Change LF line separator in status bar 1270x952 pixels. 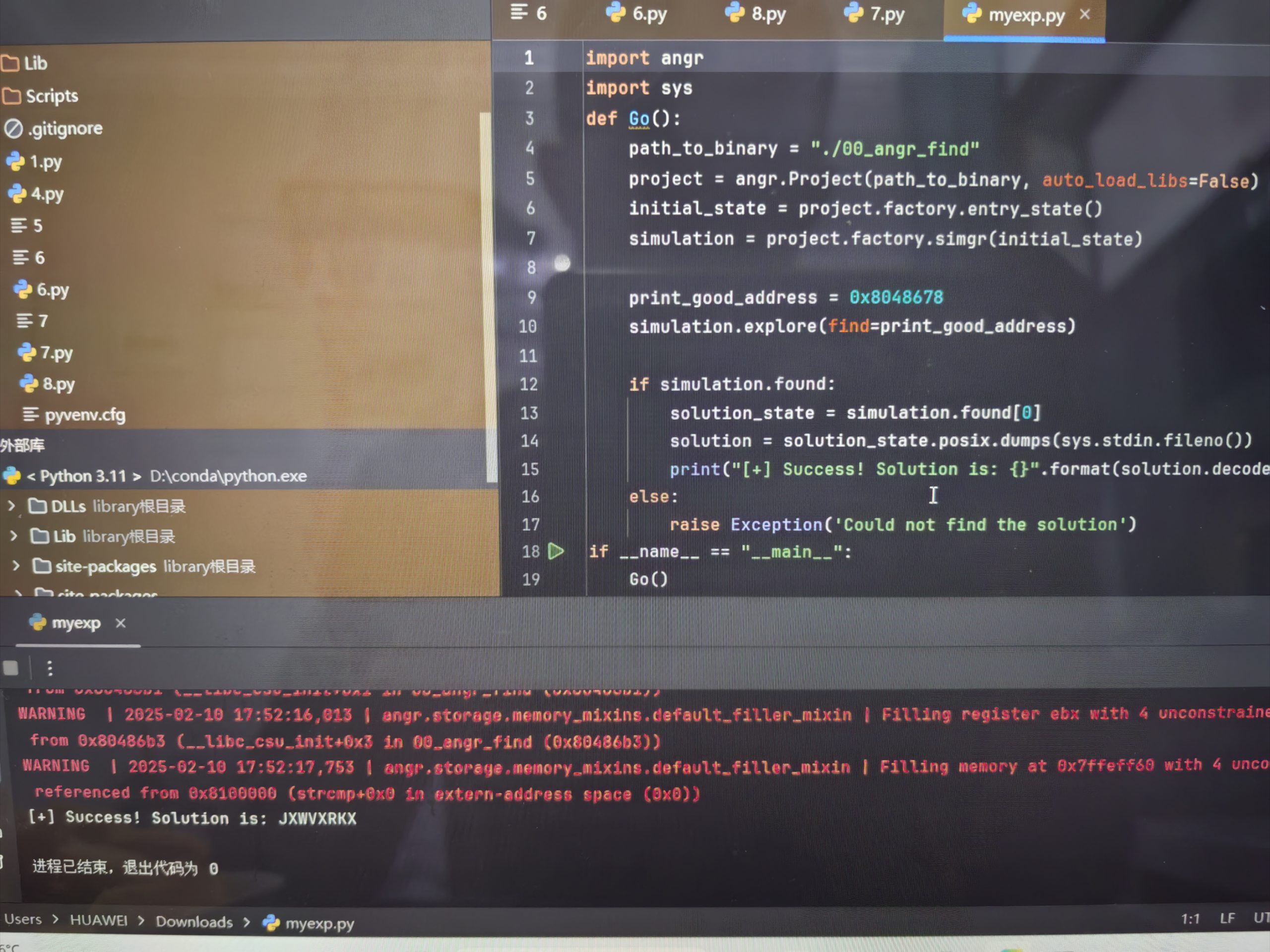click(1227, 919)
